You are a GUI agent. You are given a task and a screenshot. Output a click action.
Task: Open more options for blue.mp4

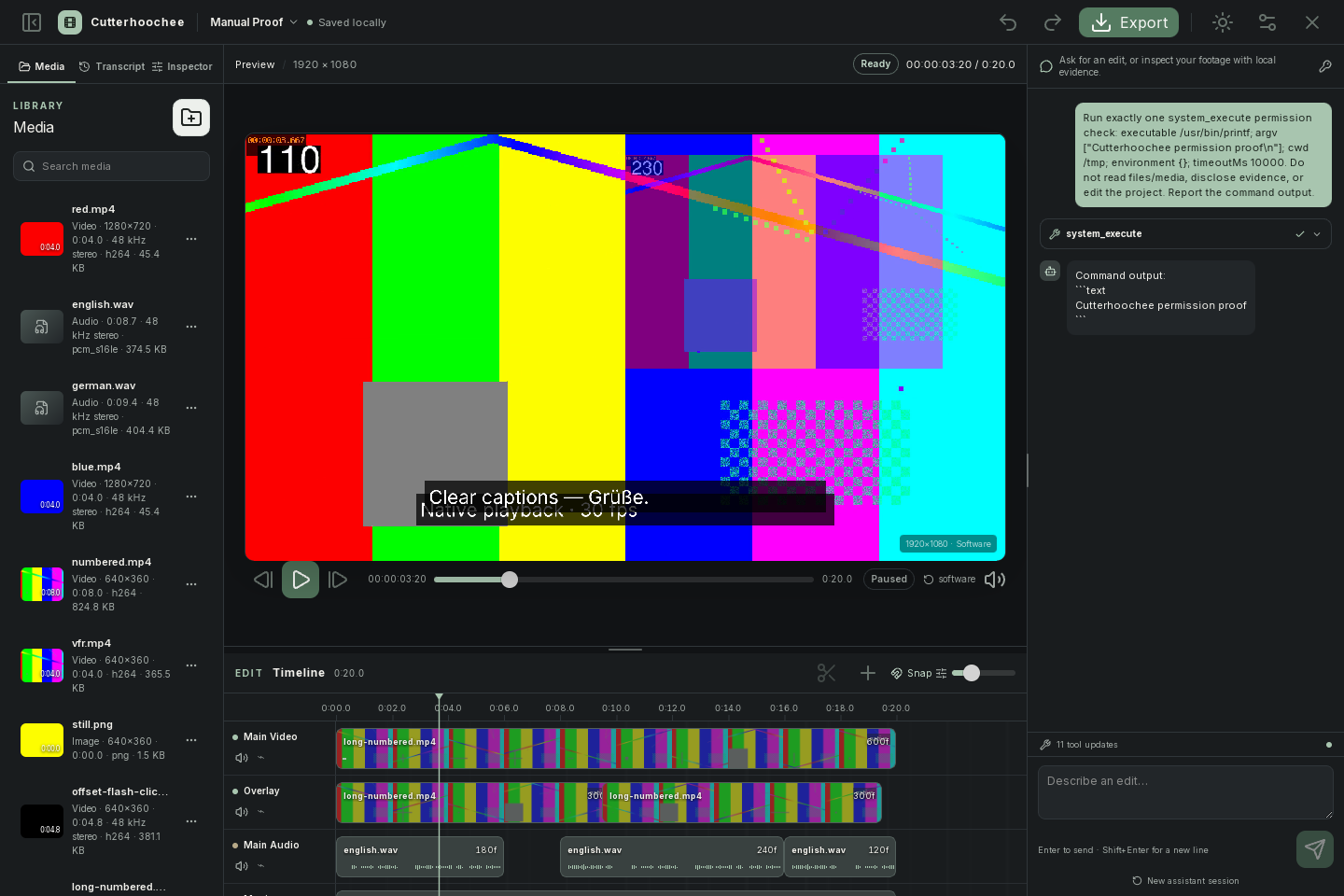tap(191, 497)
